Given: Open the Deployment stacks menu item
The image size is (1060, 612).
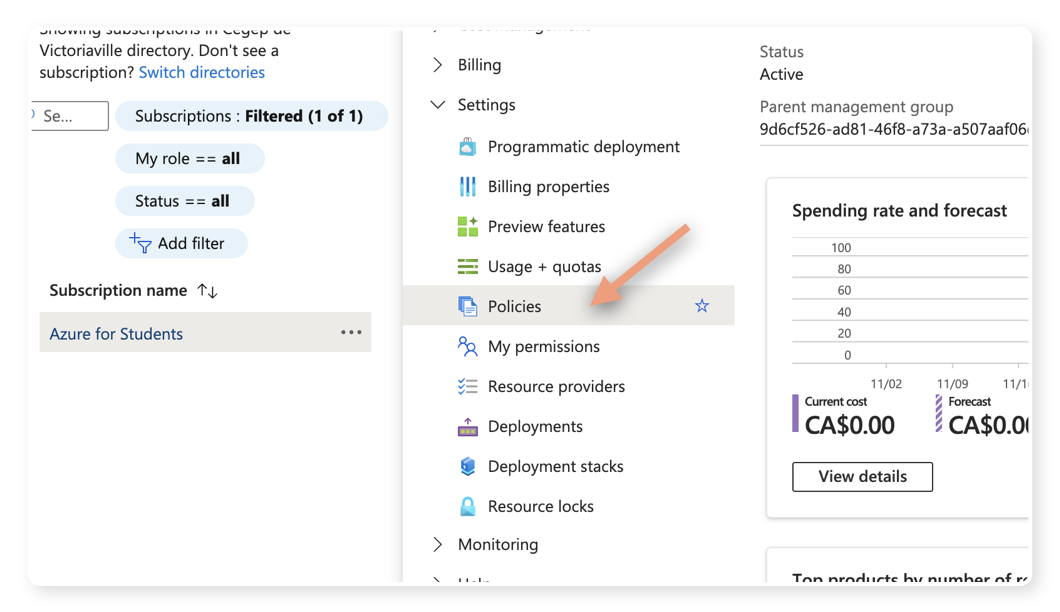Looking at the screenshot, I should [555, 467].
